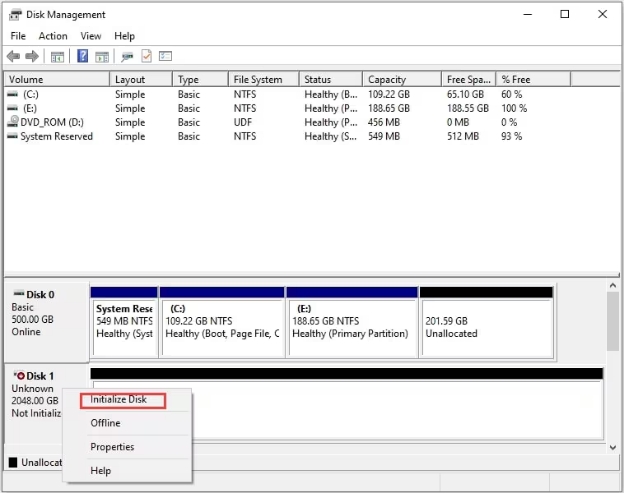Click the Back arrow toolbar icon
The image size is (624, 494).
click(14, 56)
